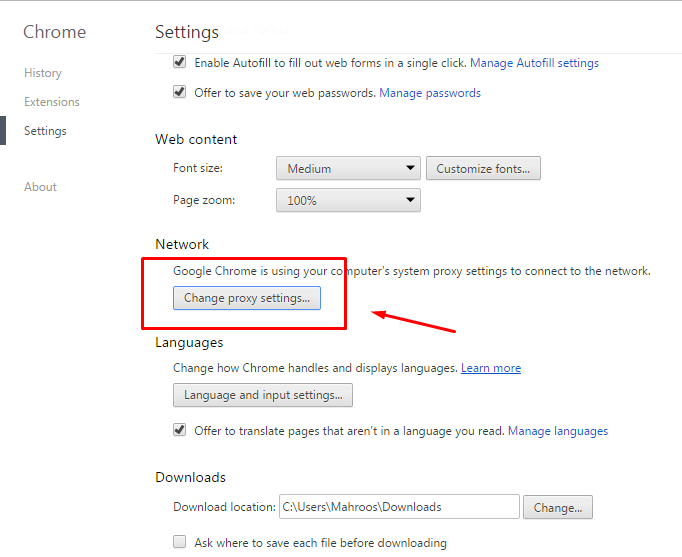Toggle the Offer to save passwords checkbox
Image resolution: width=682 pixels, height=557 pixels.
179,92
